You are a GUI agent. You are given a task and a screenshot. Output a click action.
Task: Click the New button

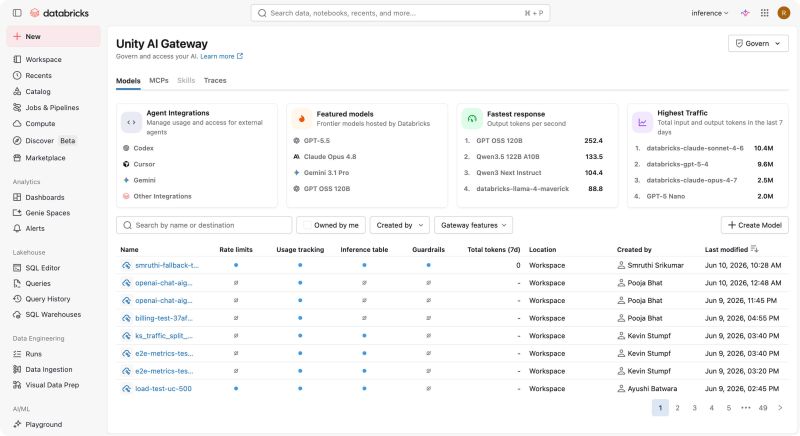pyautogui.click(x=54, y=36)
